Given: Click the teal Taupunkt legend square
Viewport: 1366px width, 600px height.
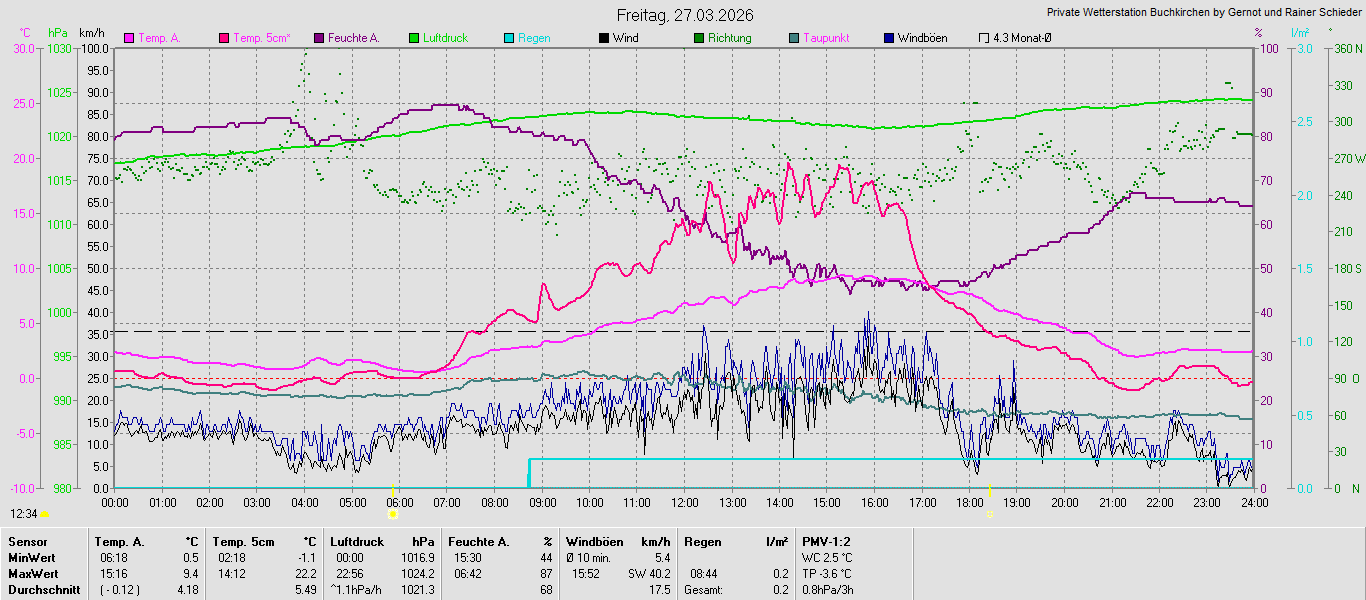Looking at the screenshot, I should (x=793, y=38).
